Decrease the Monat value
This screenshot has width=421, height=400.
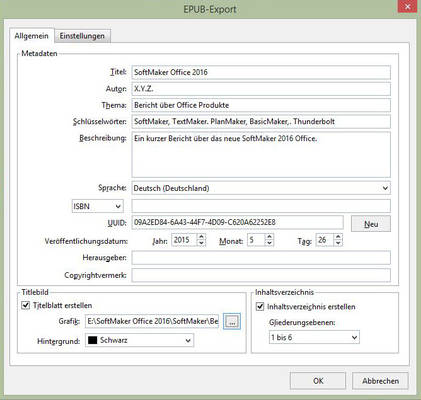(x=269, y=243)
